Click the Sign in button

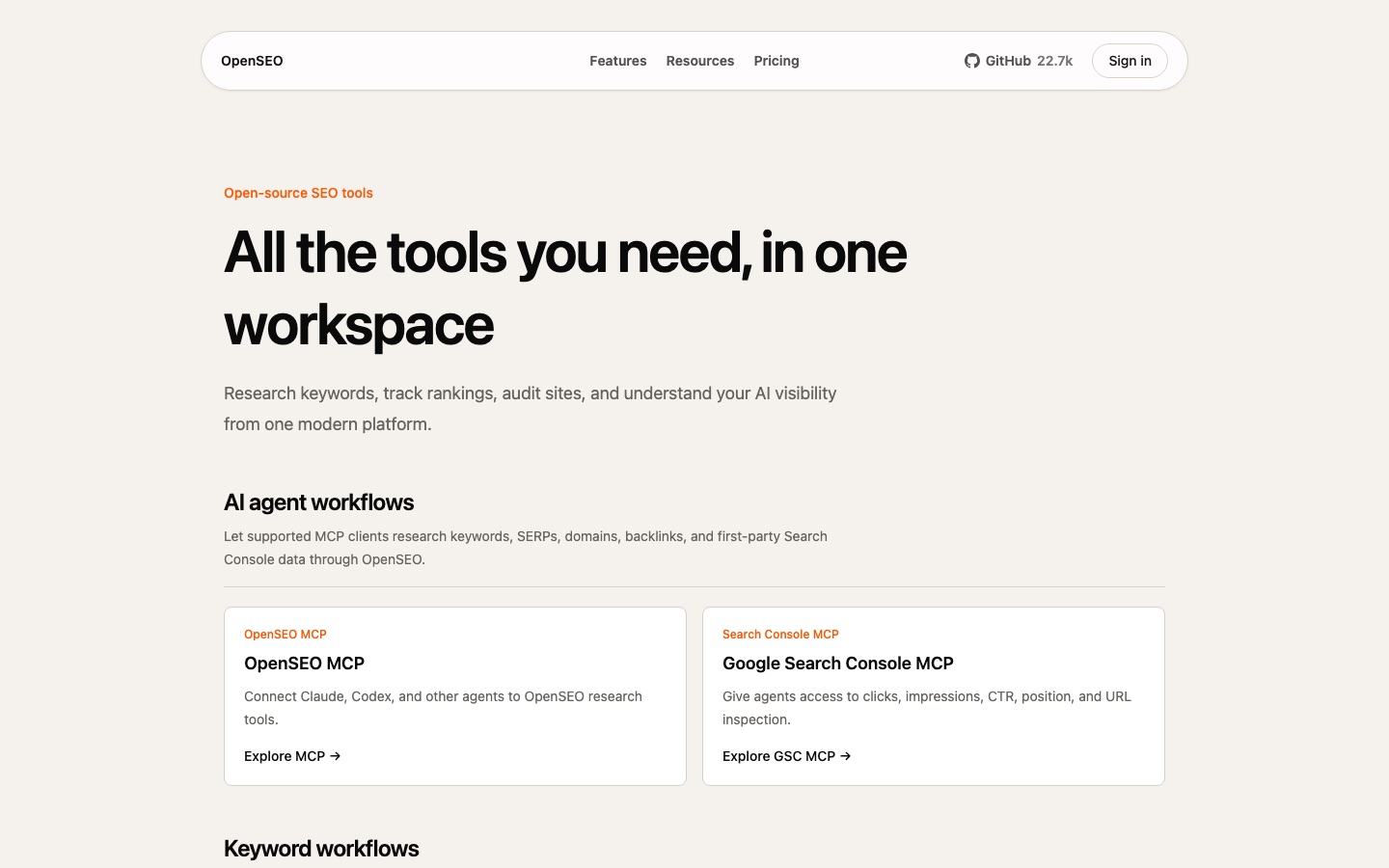tap(1130, 61)
